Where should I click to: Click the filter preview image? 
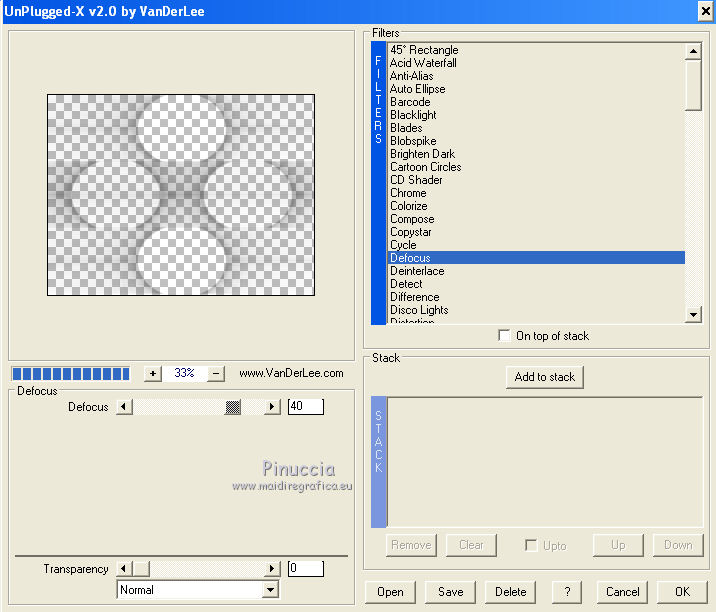coord(181,195)
